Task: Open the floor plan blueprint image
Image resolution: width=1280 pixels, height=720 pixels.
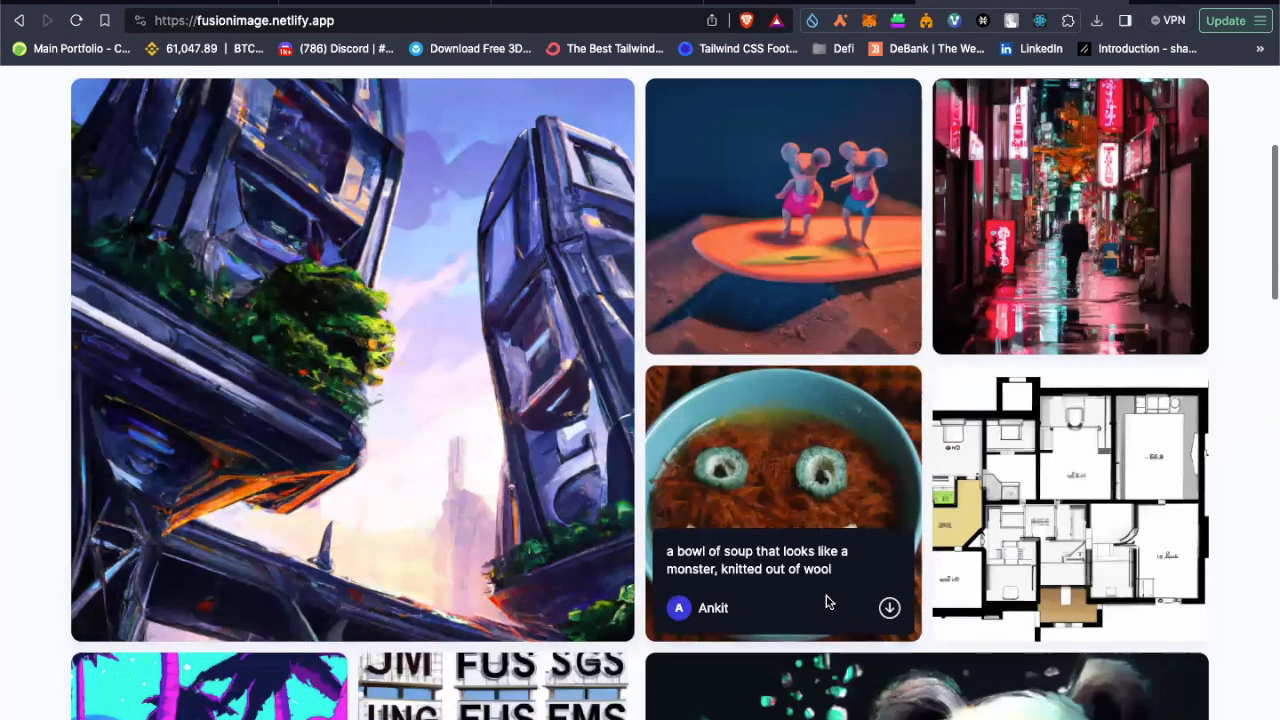Action: [x=1070, y=503]
